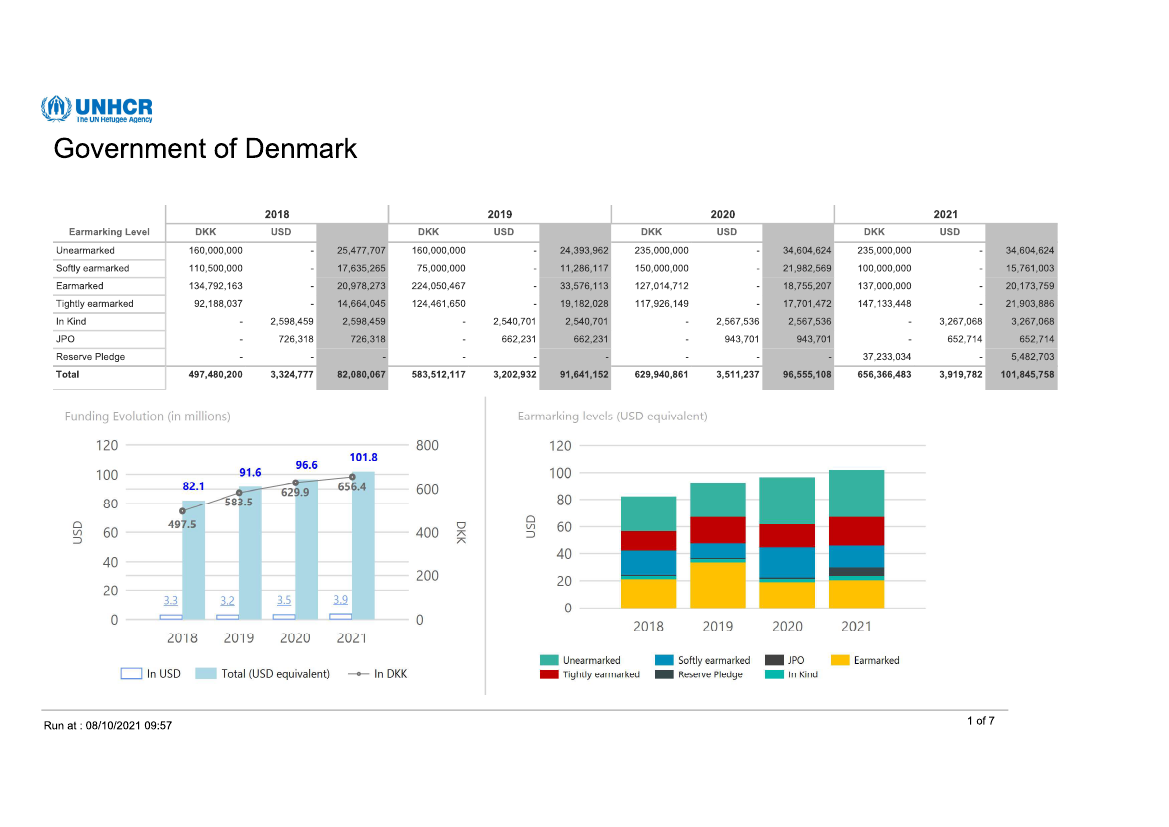Select the cell value 224,050,467

point(438,286)
